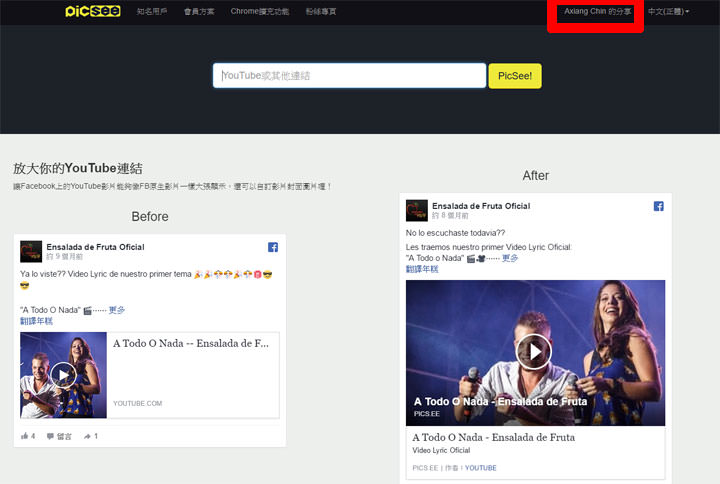Play the large video in After card
This screenshot has height=484, width=720.
[535, 351]
